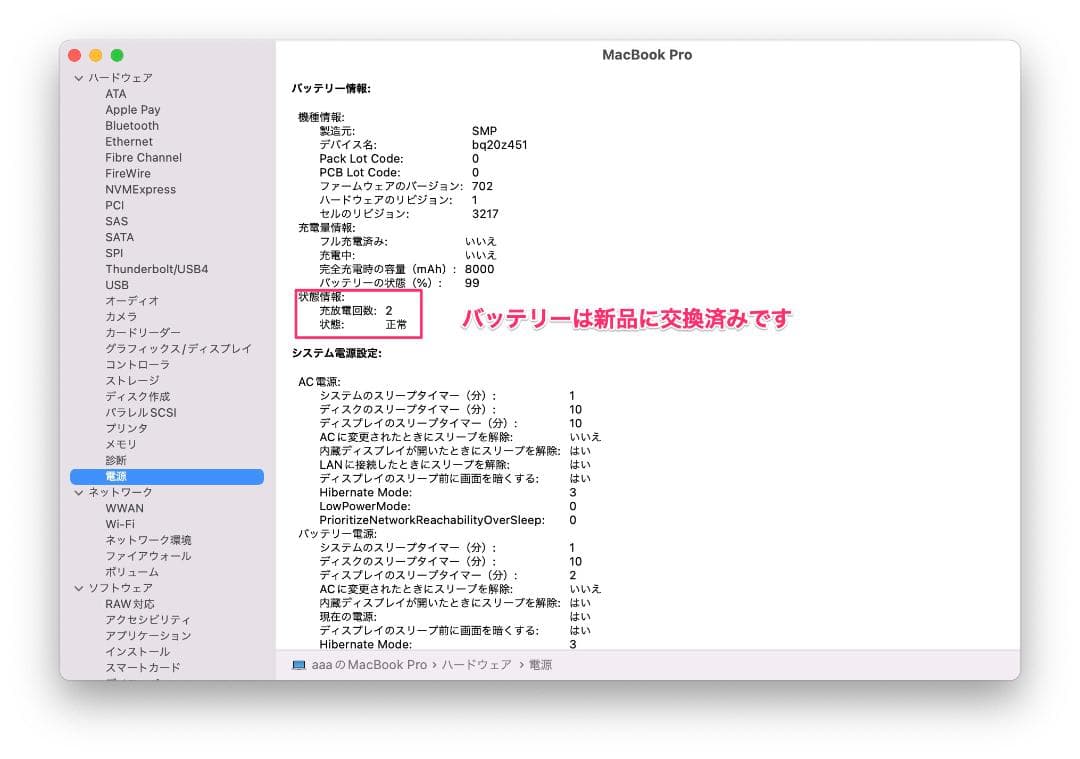This screenshot has width=1080, height=759.
Task: Select NVMExpress in the sidebar
Action: click(x=140, y=189)
